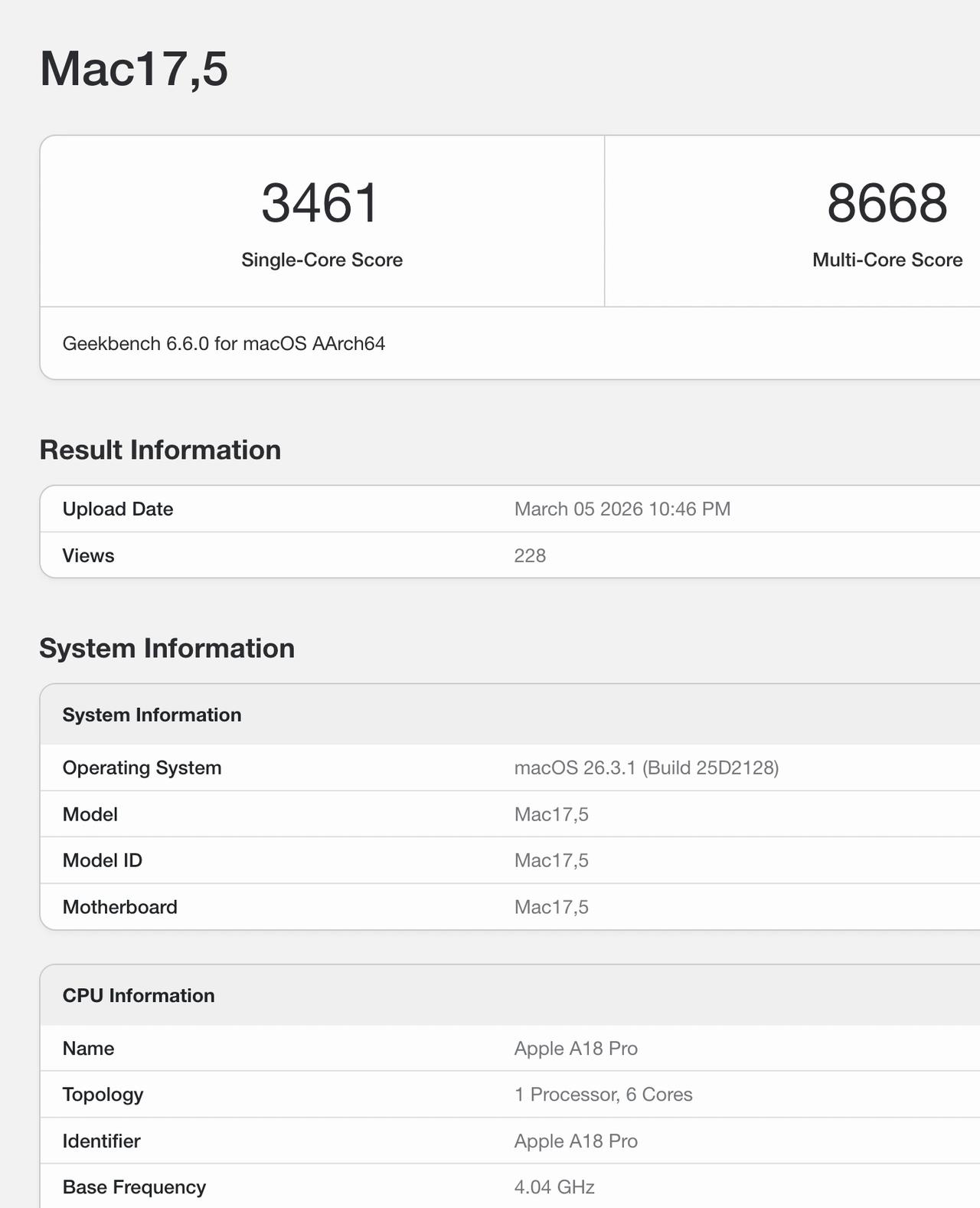Click the Multi-Core Score label
This screenshot has height=1208, width=980.
click(887, 260)
